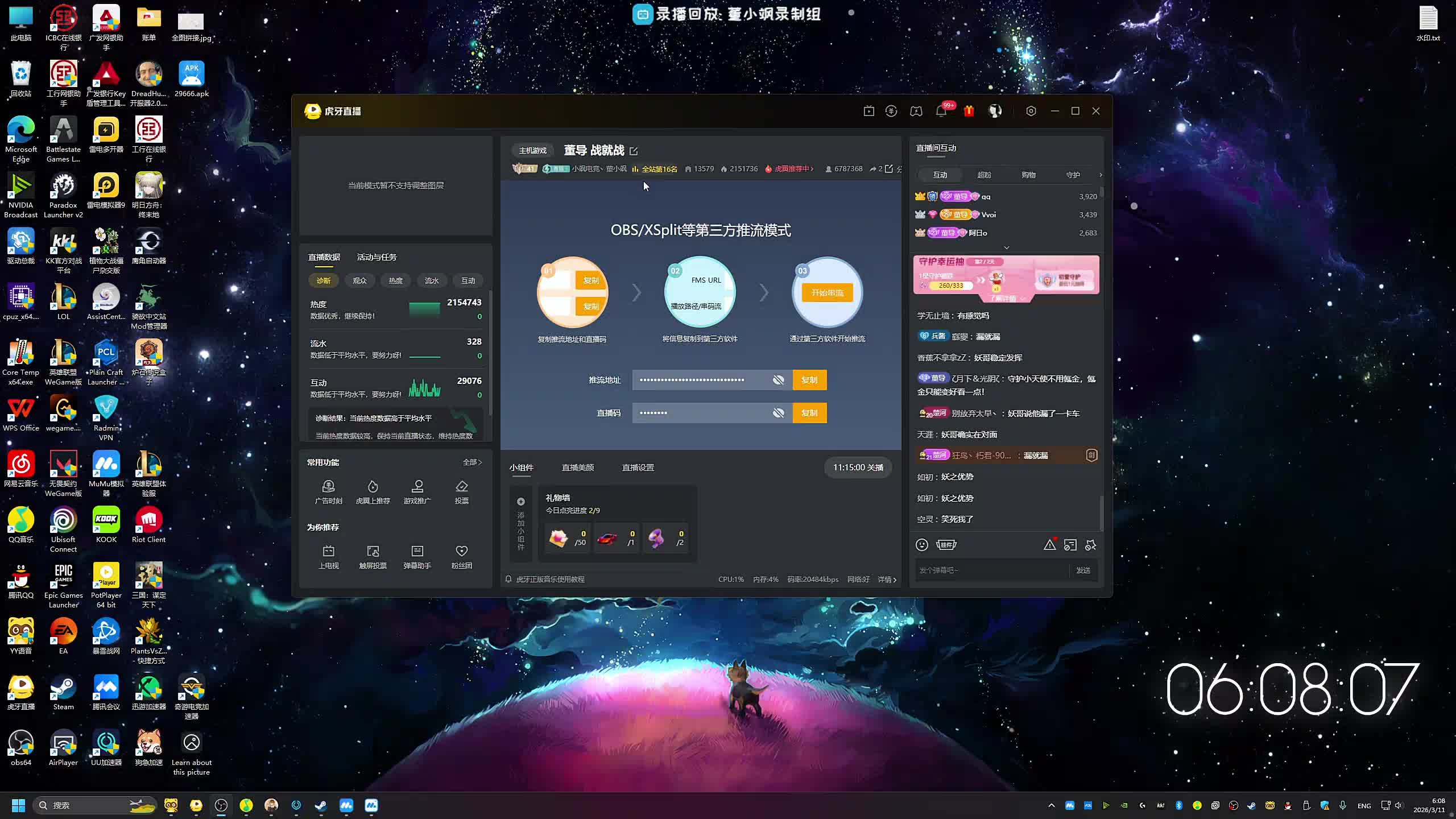Viewport: 1456px width, 819px height.
Task: Reveal the hidden 直播码 with eye icon
Action: point(778,413)
